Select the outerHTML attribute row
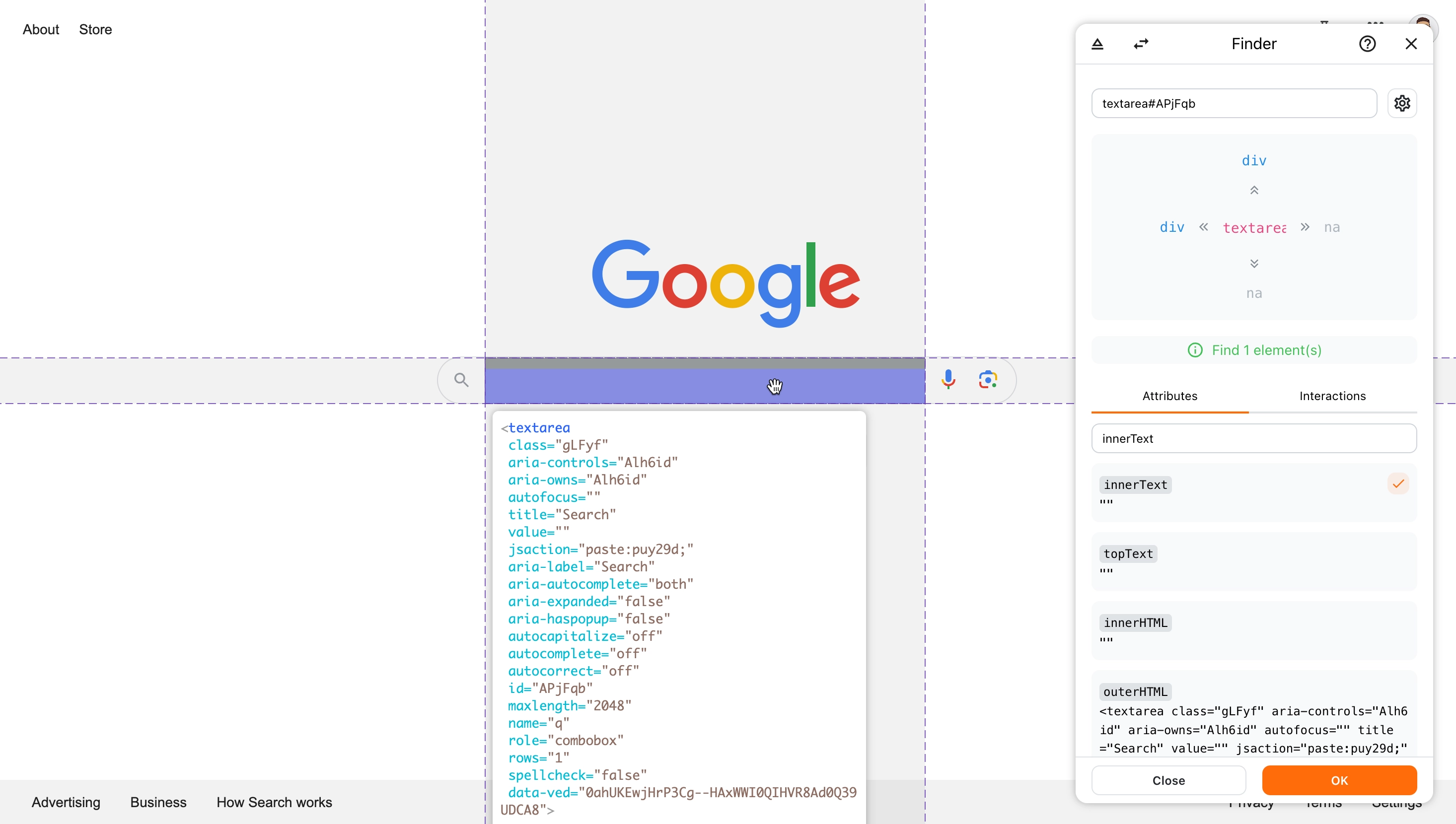 click(1254, 714)
